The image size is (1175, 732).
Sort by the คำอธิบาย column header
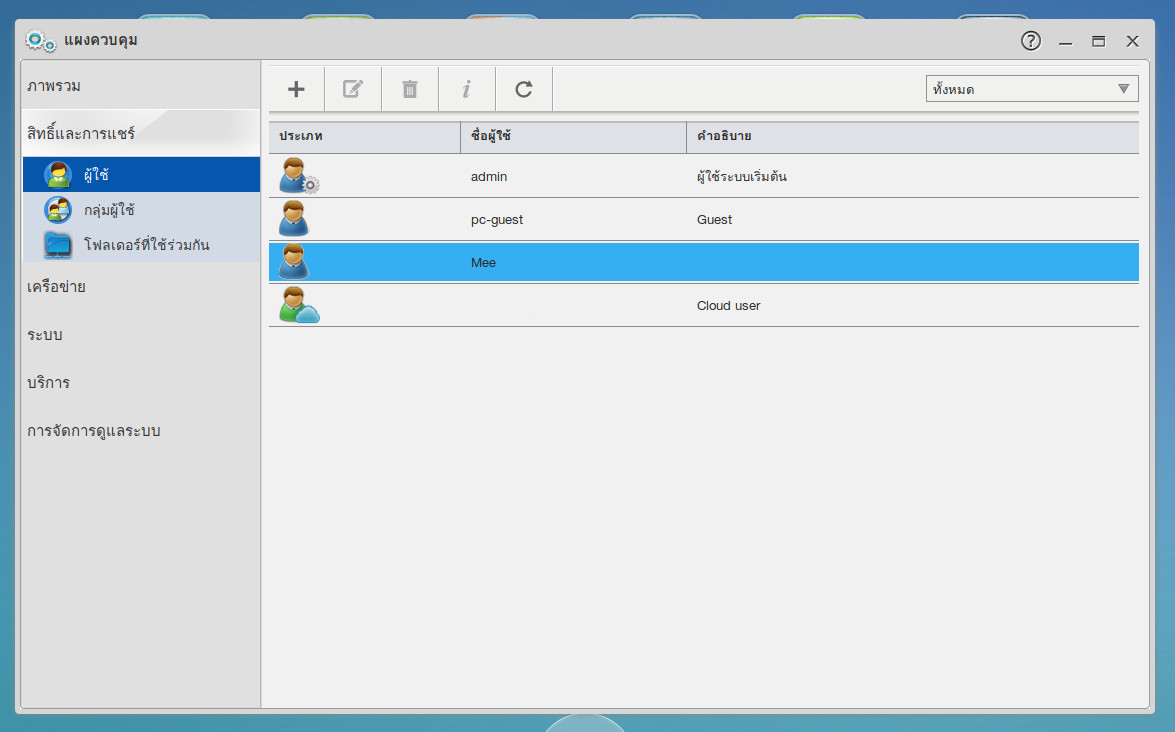coord(913,136)
